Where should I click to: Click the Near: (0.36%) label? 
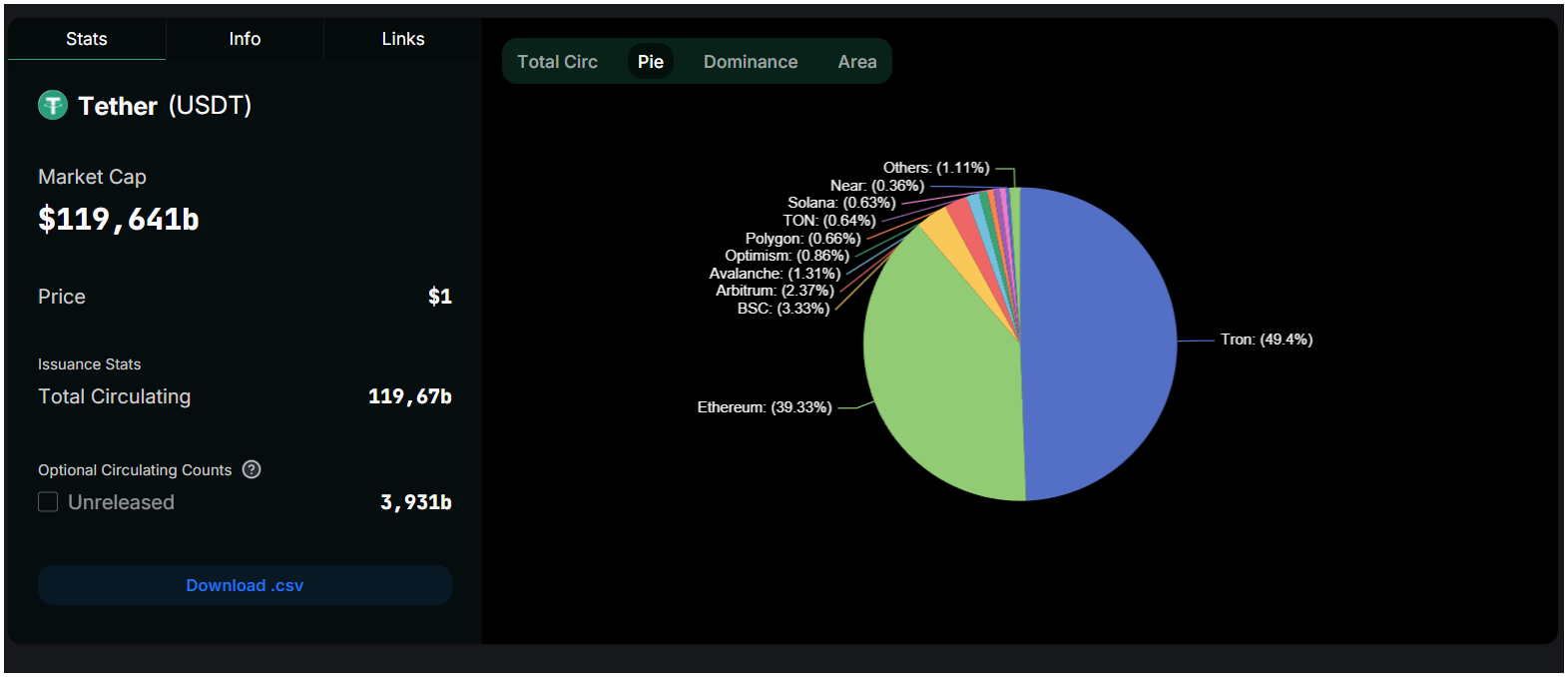tap(877, 186)
